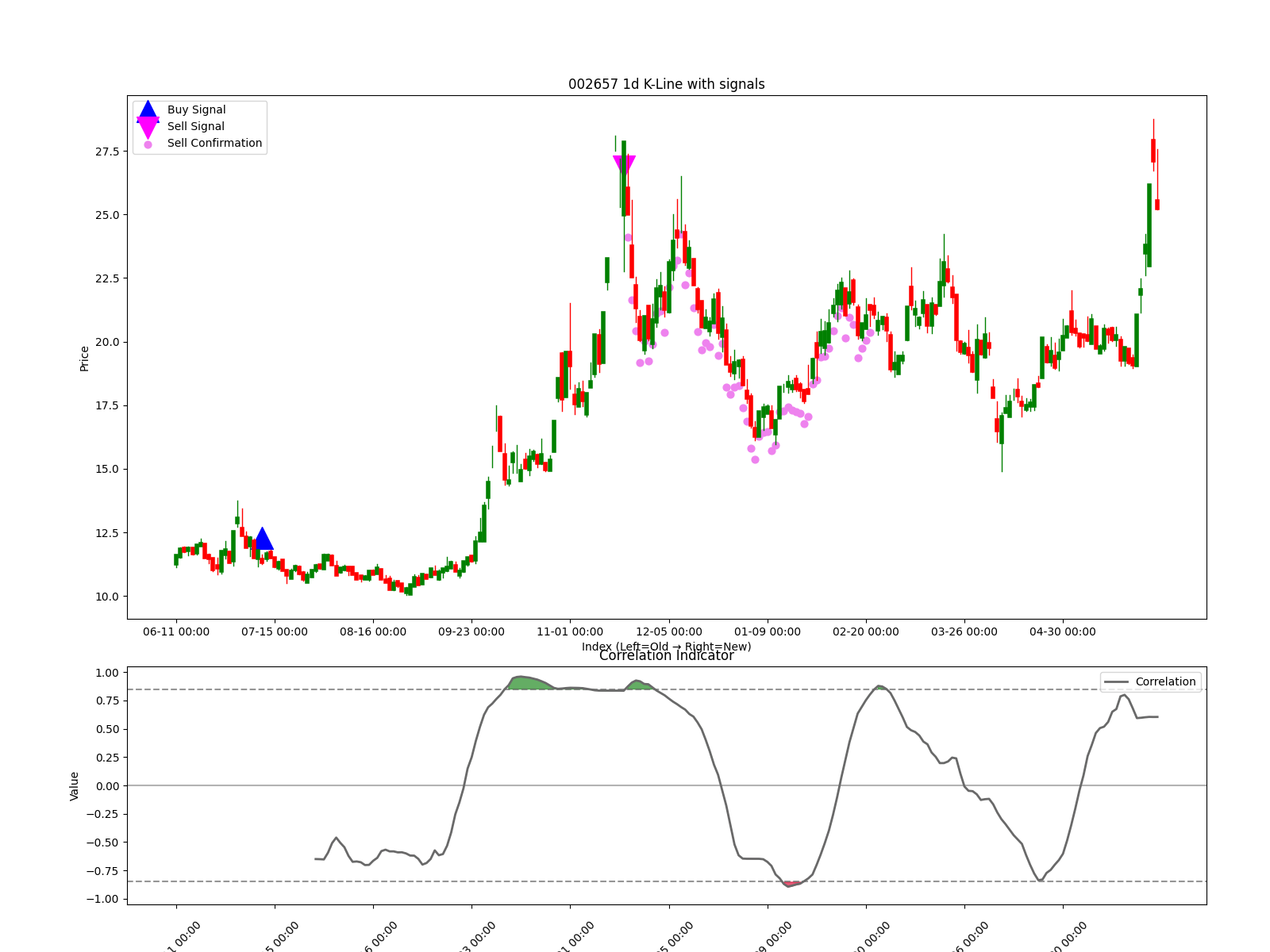
Task: Click the 0.50 correlation axis label
Action: point(107,729)
